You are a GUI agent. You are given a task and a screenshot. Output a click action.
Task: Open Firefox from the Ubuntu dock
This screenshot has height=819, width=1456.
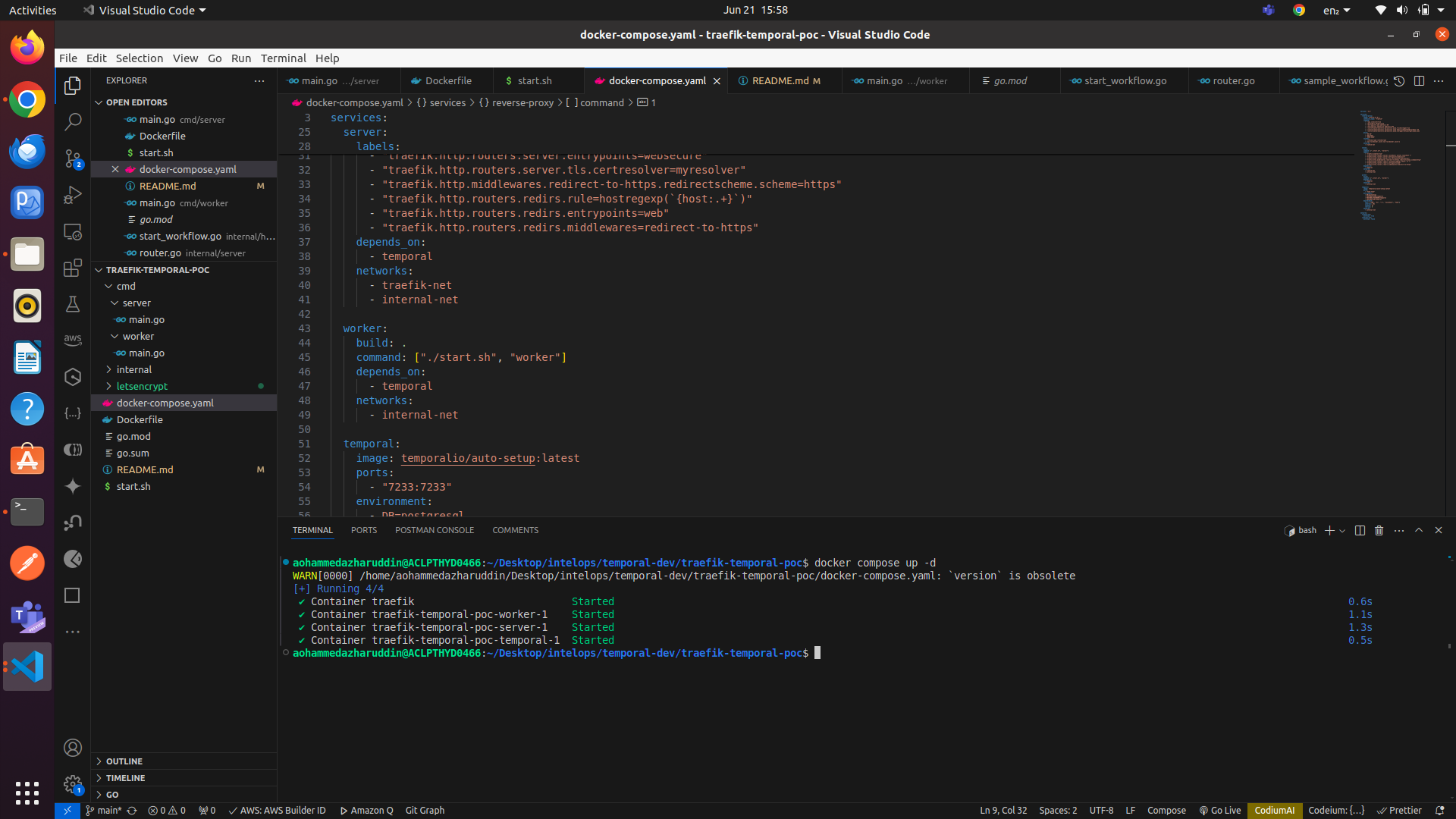(27, 48)
